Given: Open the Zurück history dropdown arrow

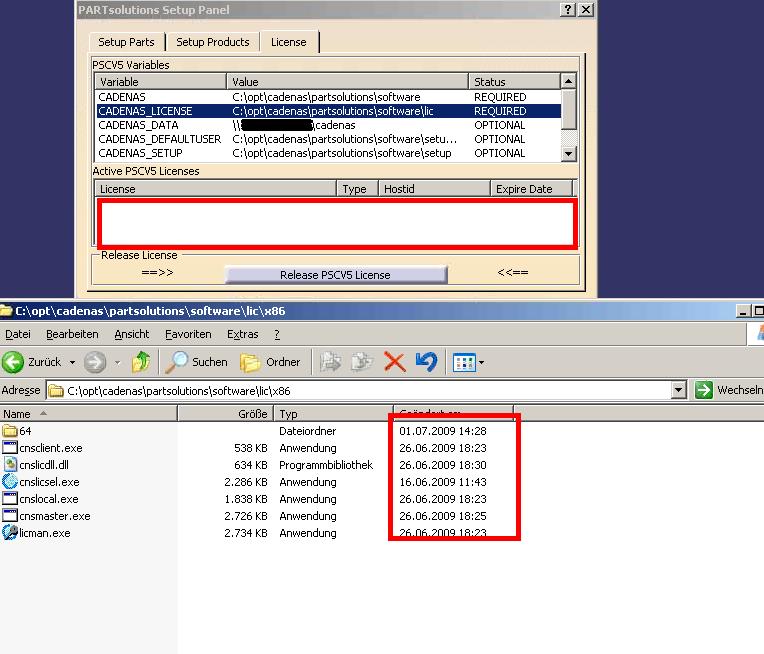Looking at the screenshot, I should coord(72,363).
